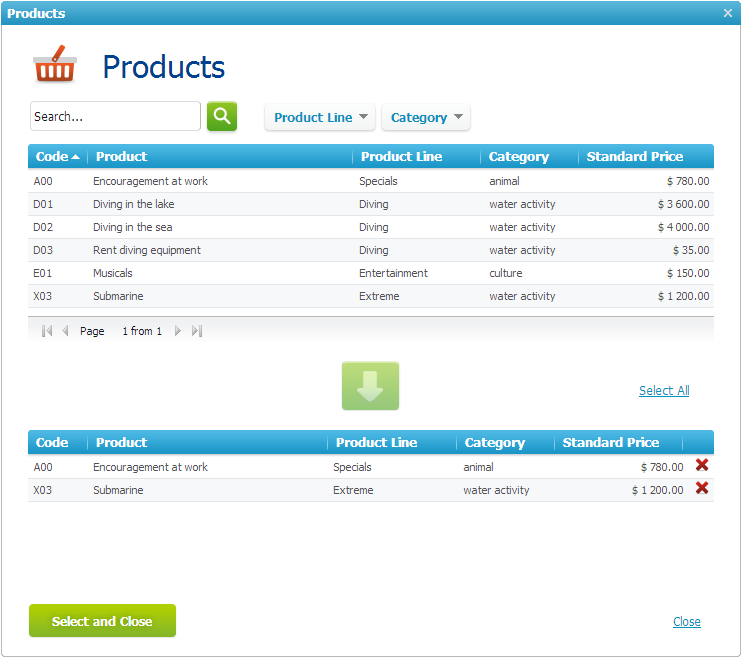Sort upper table by Product column
The image size is (742, 657).
coord(220,156)
